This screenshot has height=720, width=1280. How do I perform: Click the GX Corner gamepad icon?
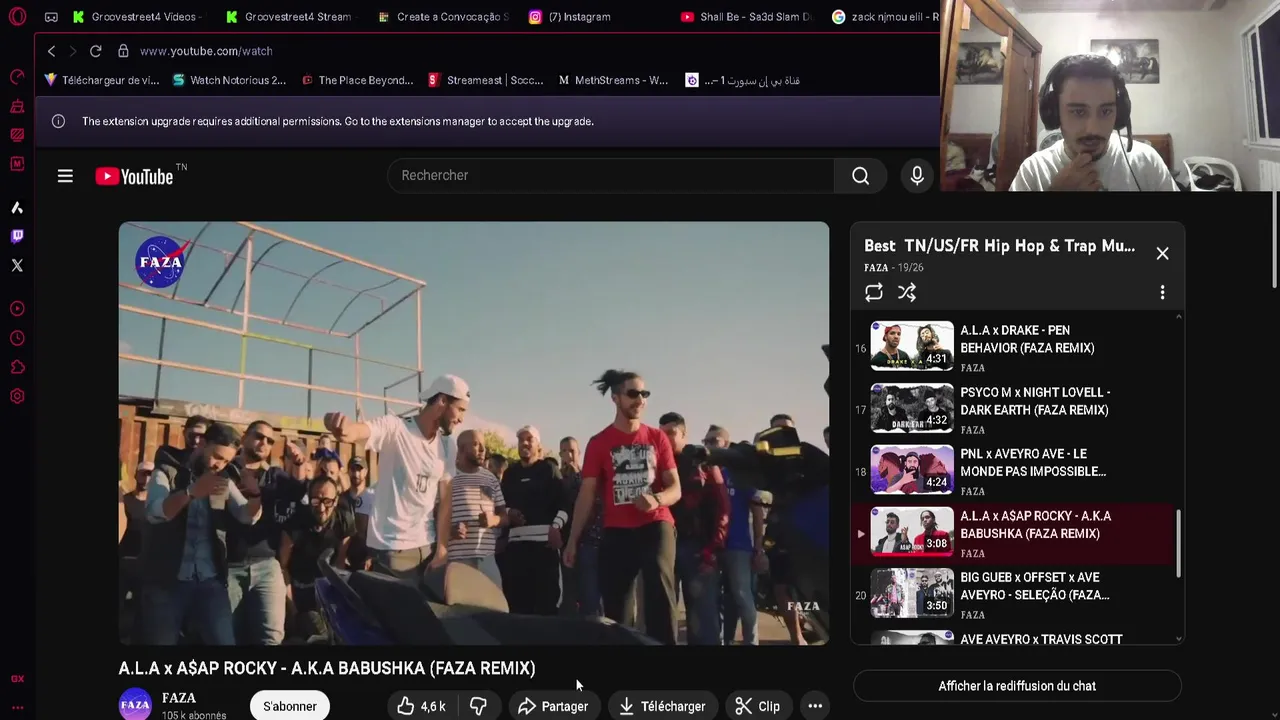51,17
